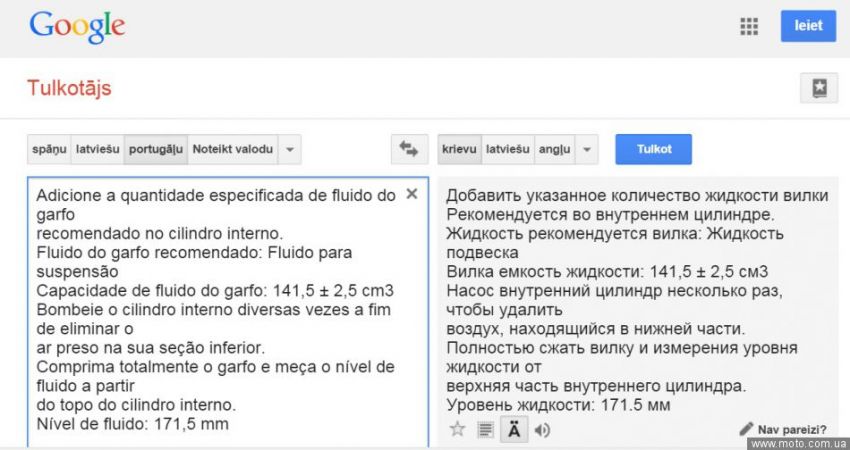The image size is (850, 450).
Task: Select latviešu as target language
Action: (507, 149)
